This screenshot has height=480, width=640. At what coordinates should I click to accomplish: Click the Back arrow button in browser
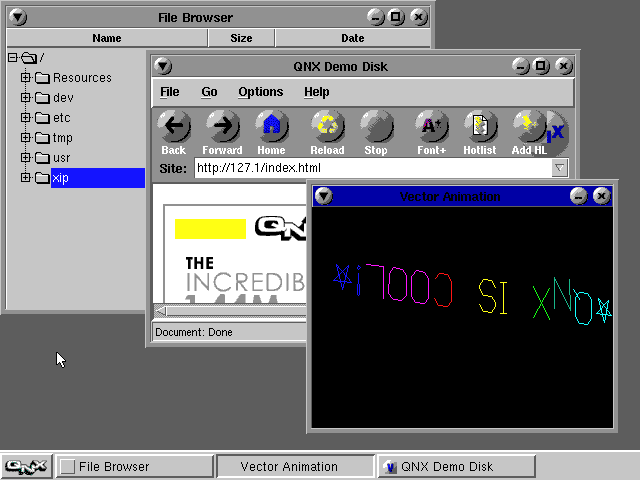click(174, 126)
